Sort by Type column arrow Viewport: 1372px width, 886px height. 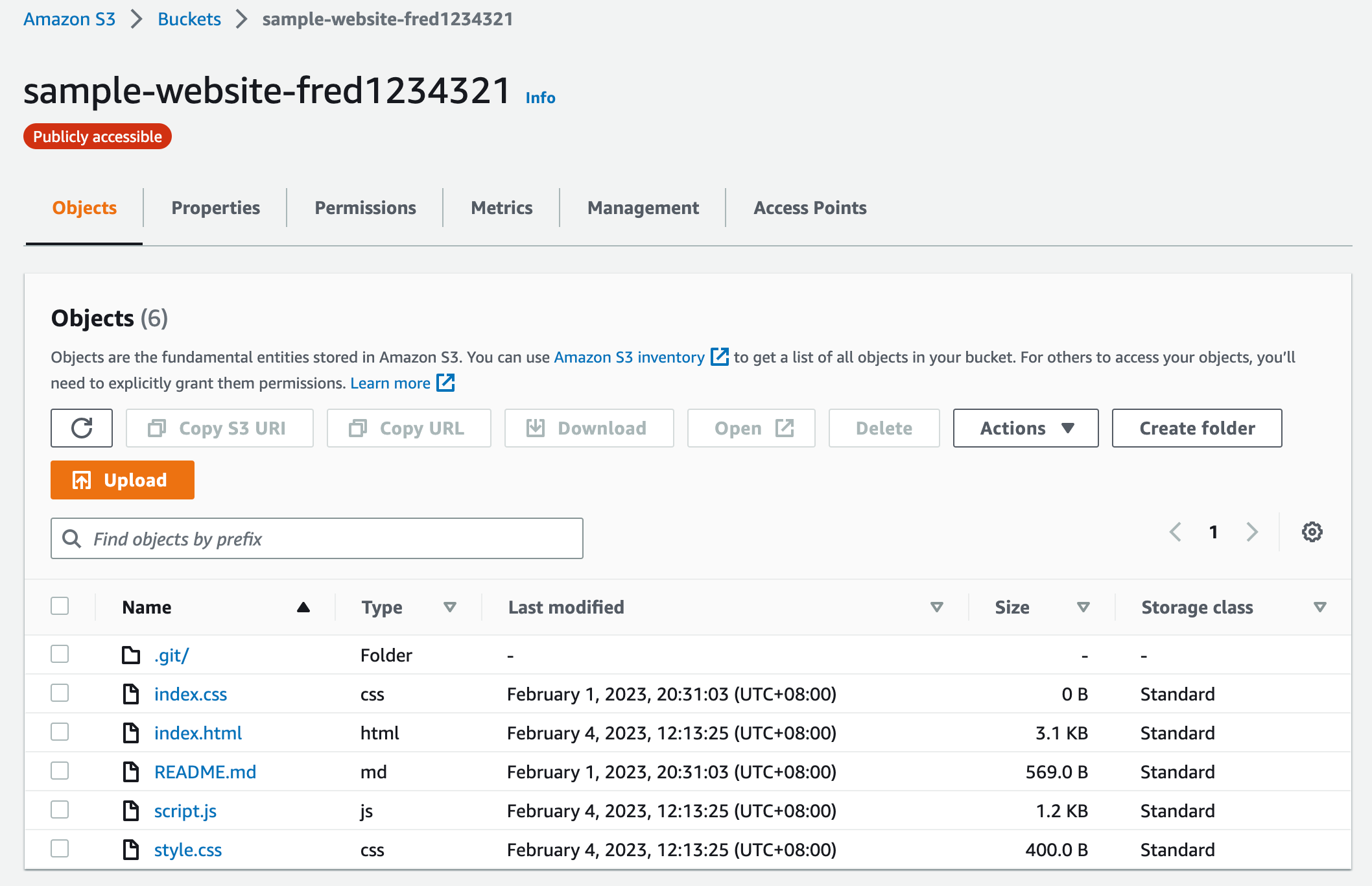pos(449,607)
